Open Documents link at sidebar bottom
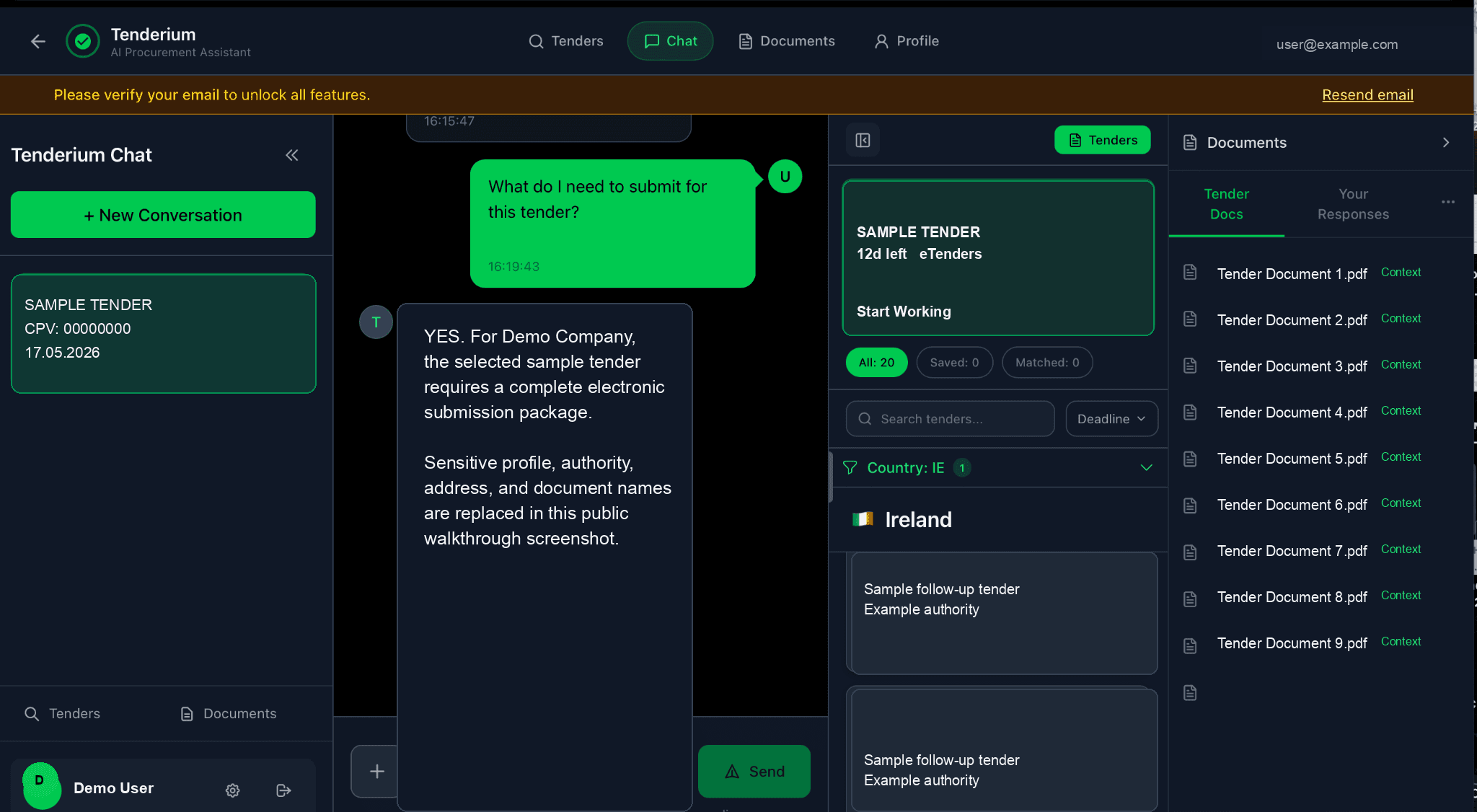This screenshot has height=812, width=1477. coord(229,714)
